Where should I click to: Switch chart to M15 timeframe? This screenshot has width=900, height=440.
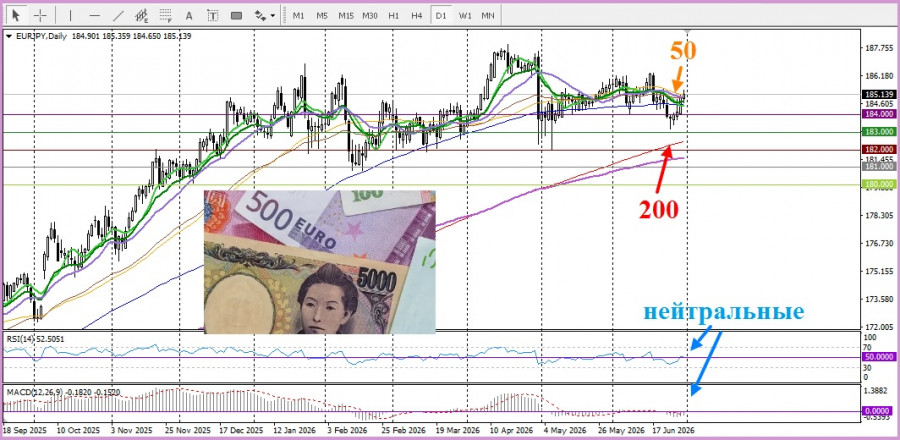pyautogui.click(x=346, y=15)
